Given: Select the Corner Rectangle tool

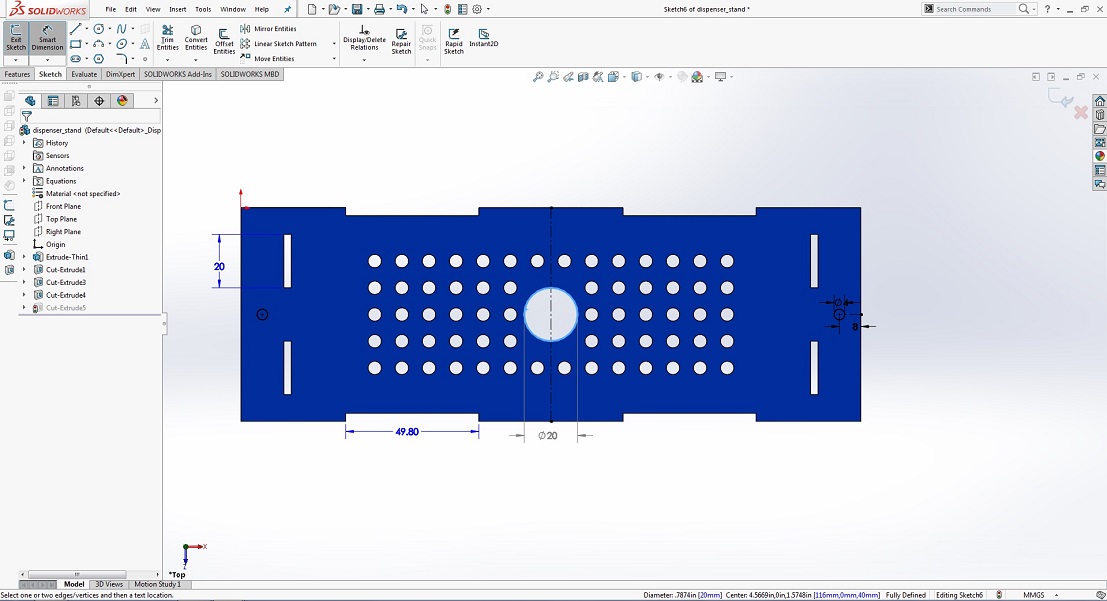Looking at the screenshot, I should 76,44.
